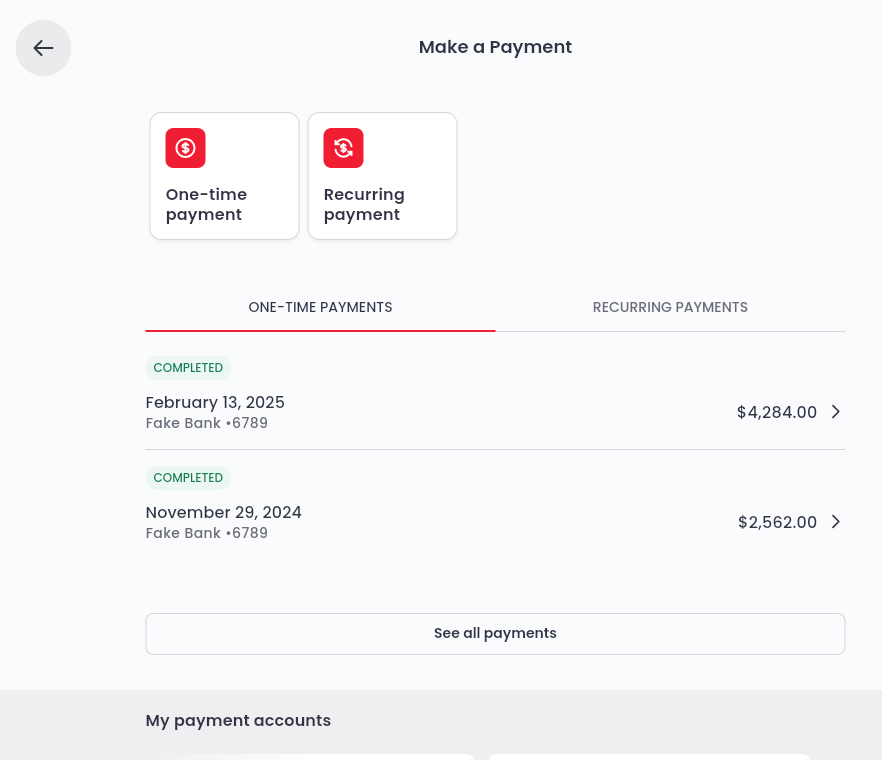
Task: Select the second payment account card
Action: pos(650,757)
